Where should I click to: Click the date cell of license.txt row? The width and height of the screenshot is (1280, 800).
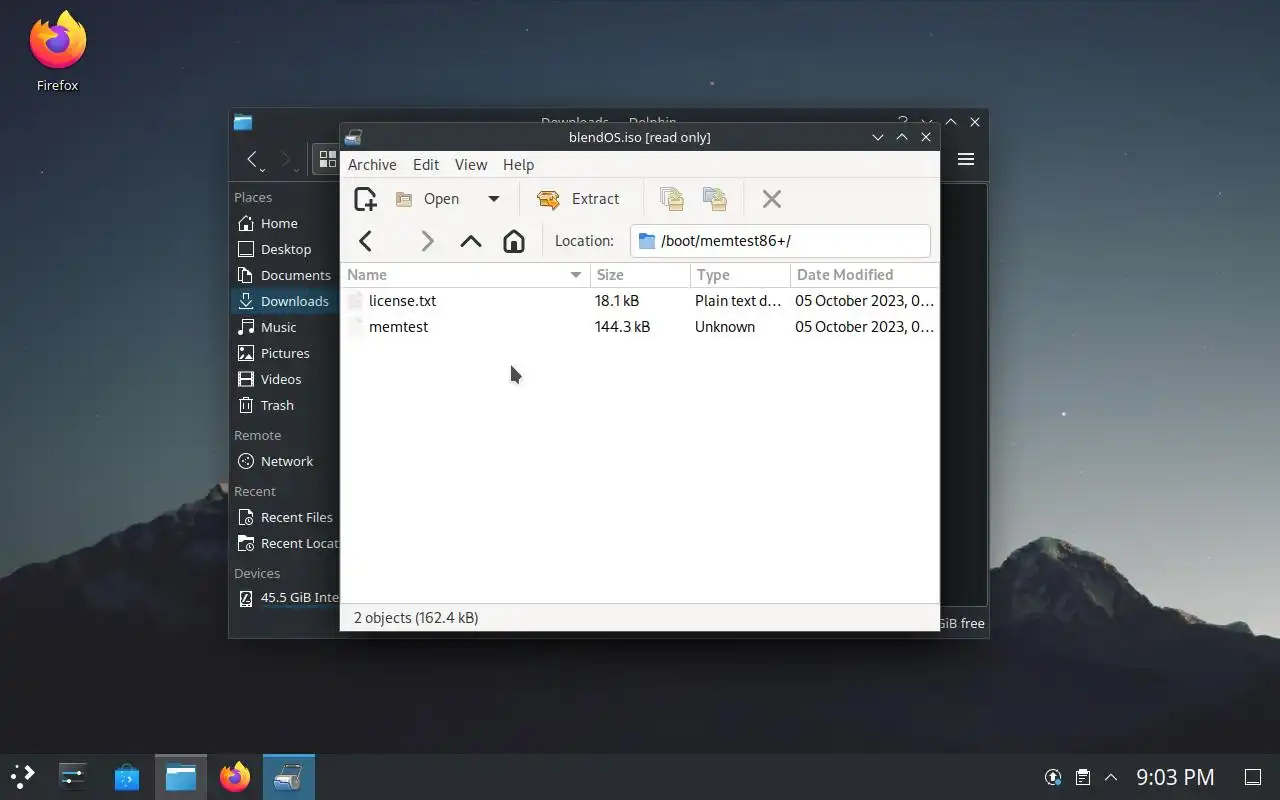coord(864,301)
